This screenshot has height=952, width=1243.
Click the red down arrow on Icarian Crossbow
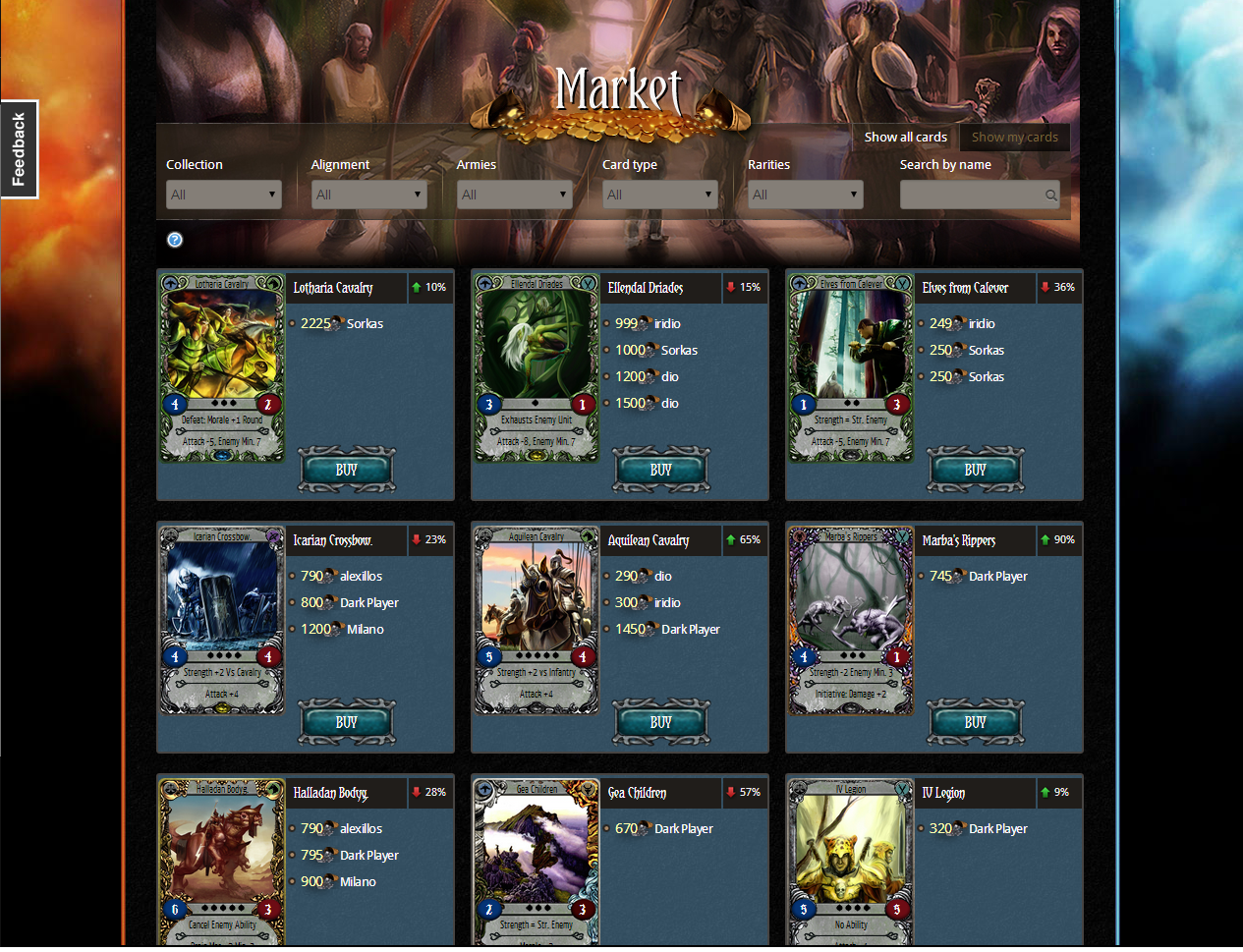point(417,540)
